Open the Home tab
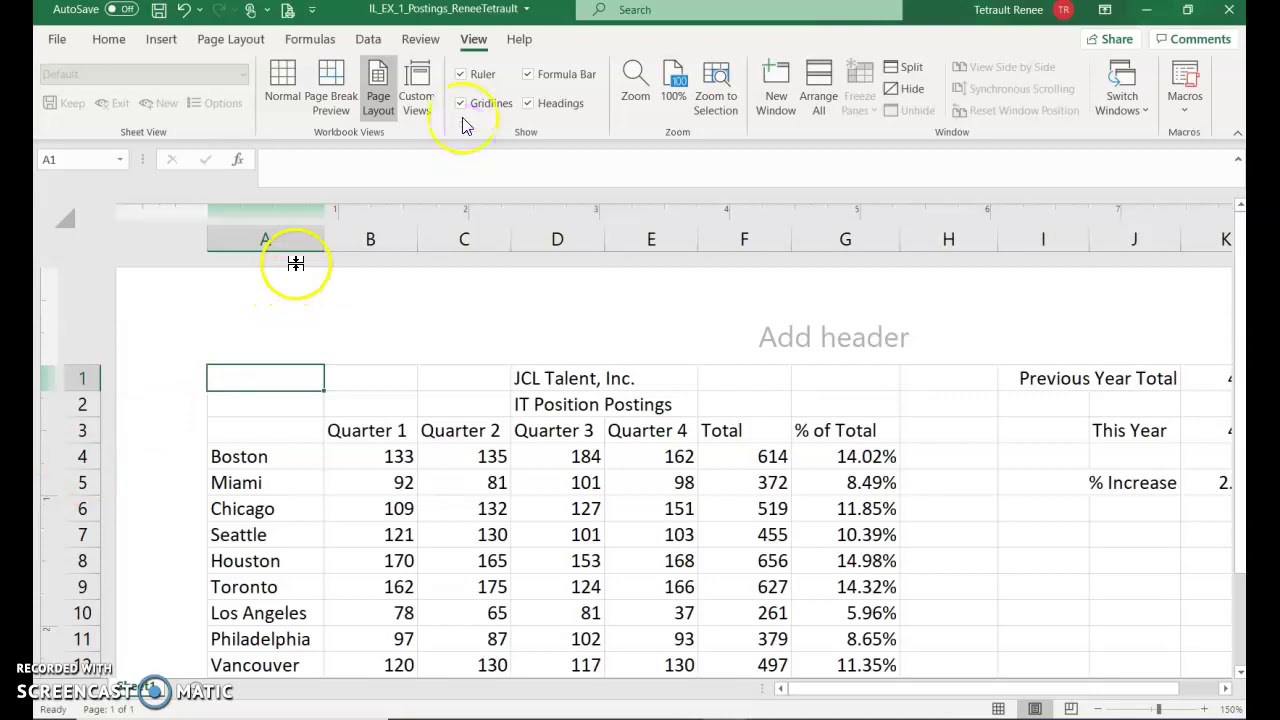The image size is (1280, 720). click(x=109, y=39)
